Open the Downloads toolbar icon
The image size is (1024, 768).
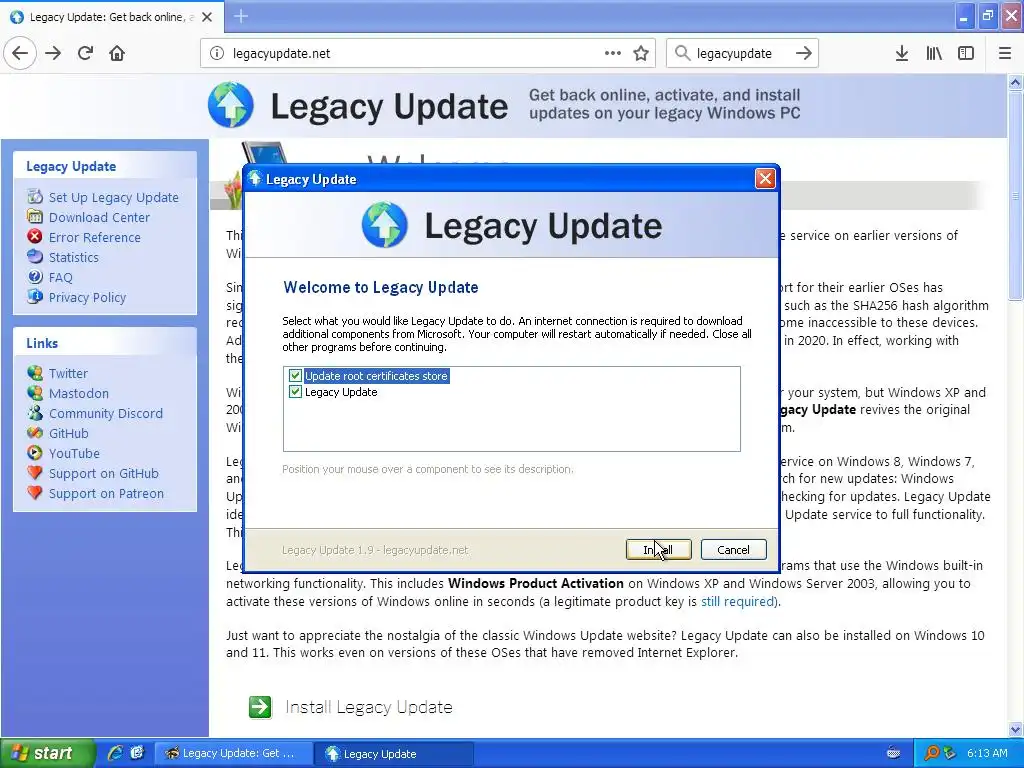tap(902, 53)
